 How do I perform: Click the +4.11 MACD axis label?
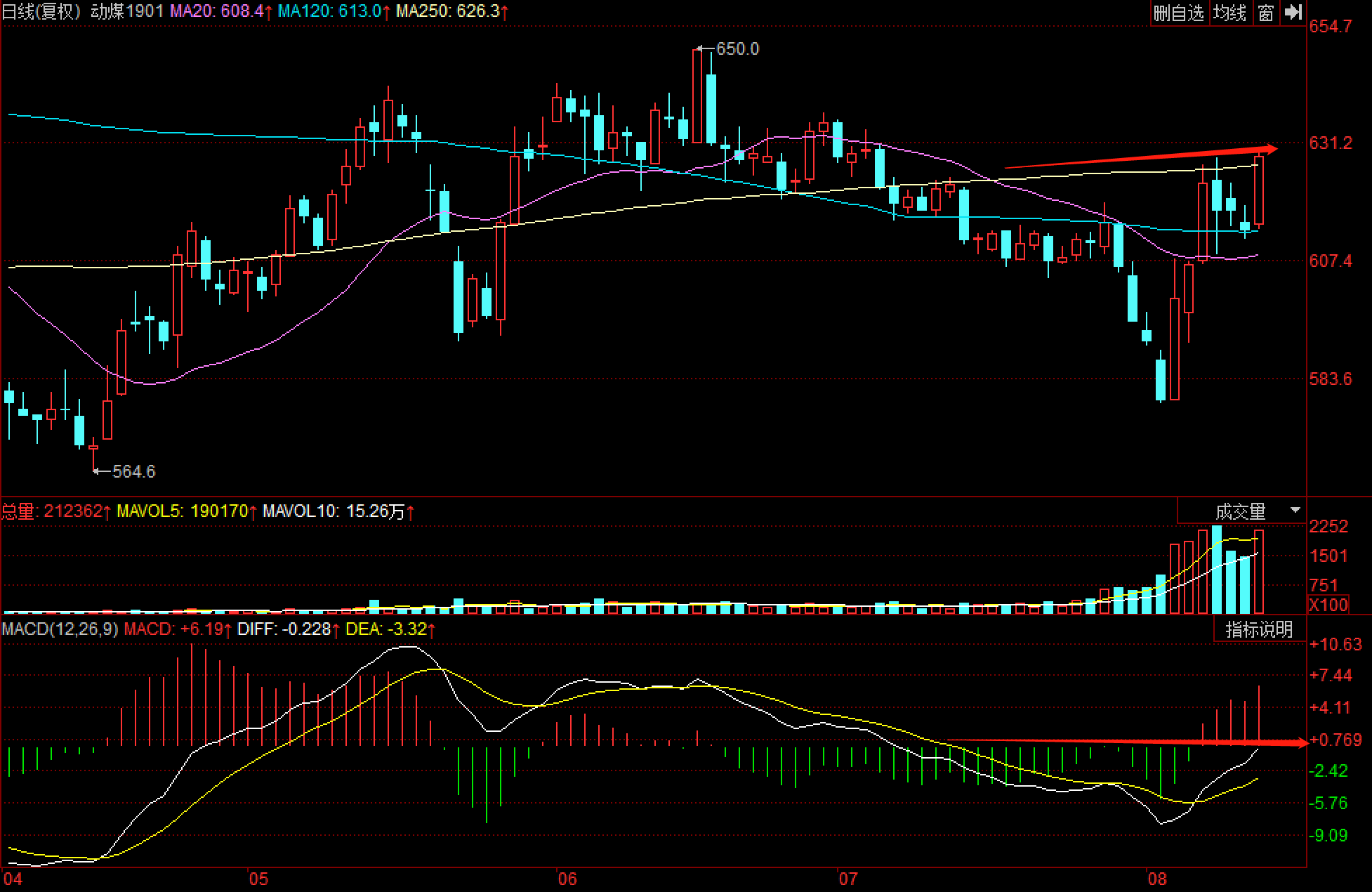click(x=1331, y=708)
